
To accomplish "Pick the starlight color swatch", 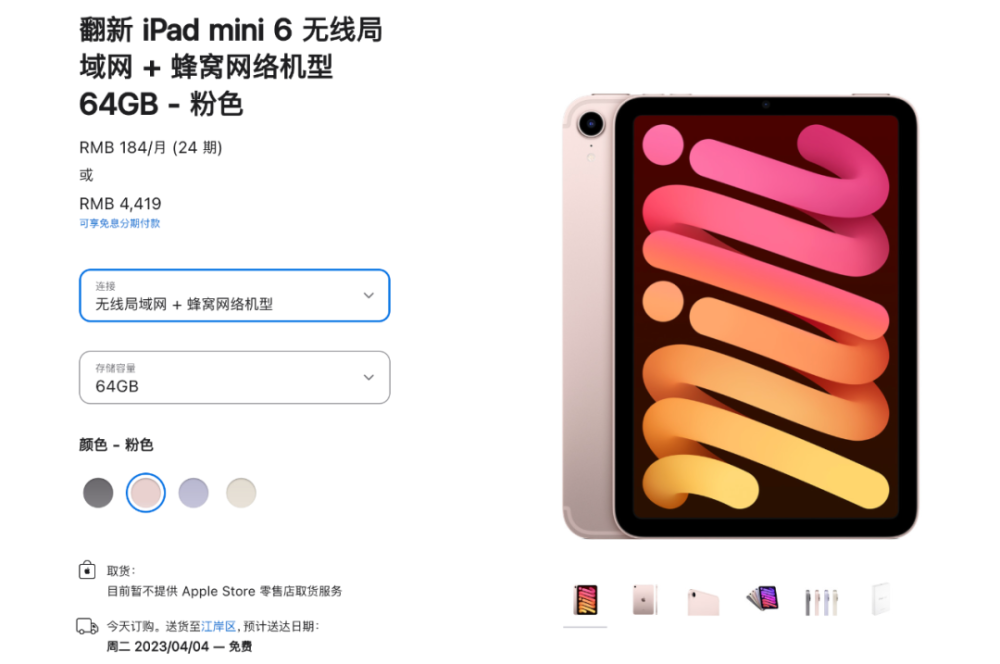I will coord(241,493).
